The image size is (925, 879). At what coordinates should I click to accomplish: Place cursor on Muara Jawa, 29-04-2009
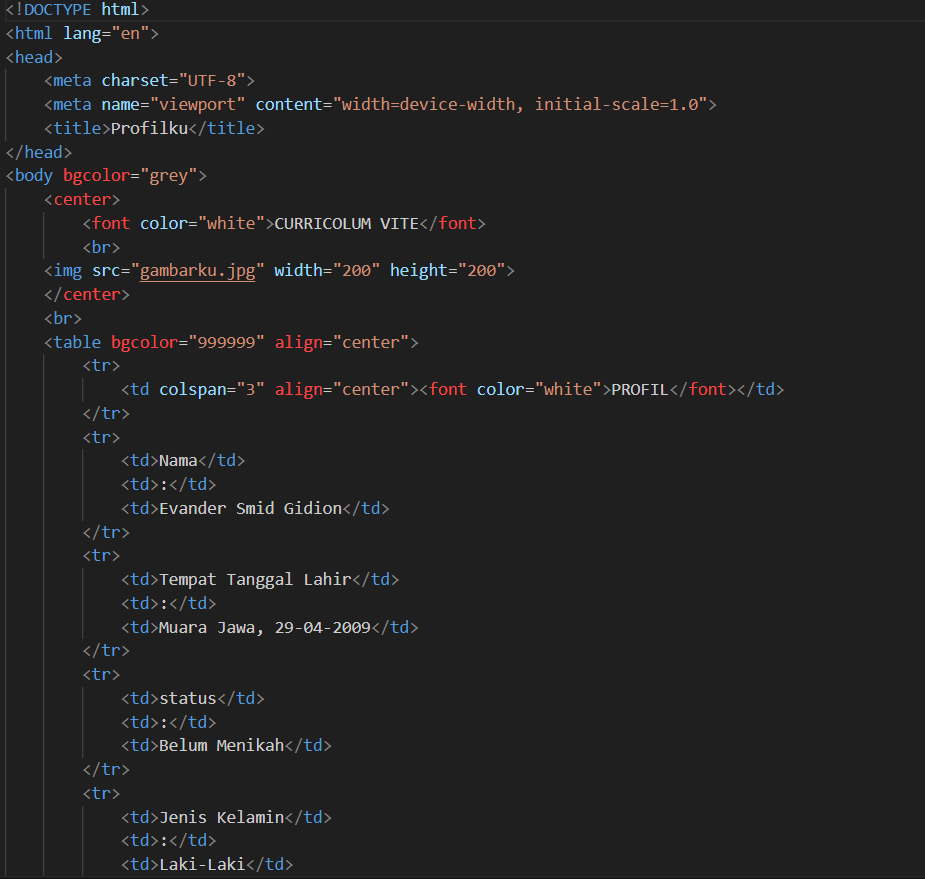click(265, 628)
